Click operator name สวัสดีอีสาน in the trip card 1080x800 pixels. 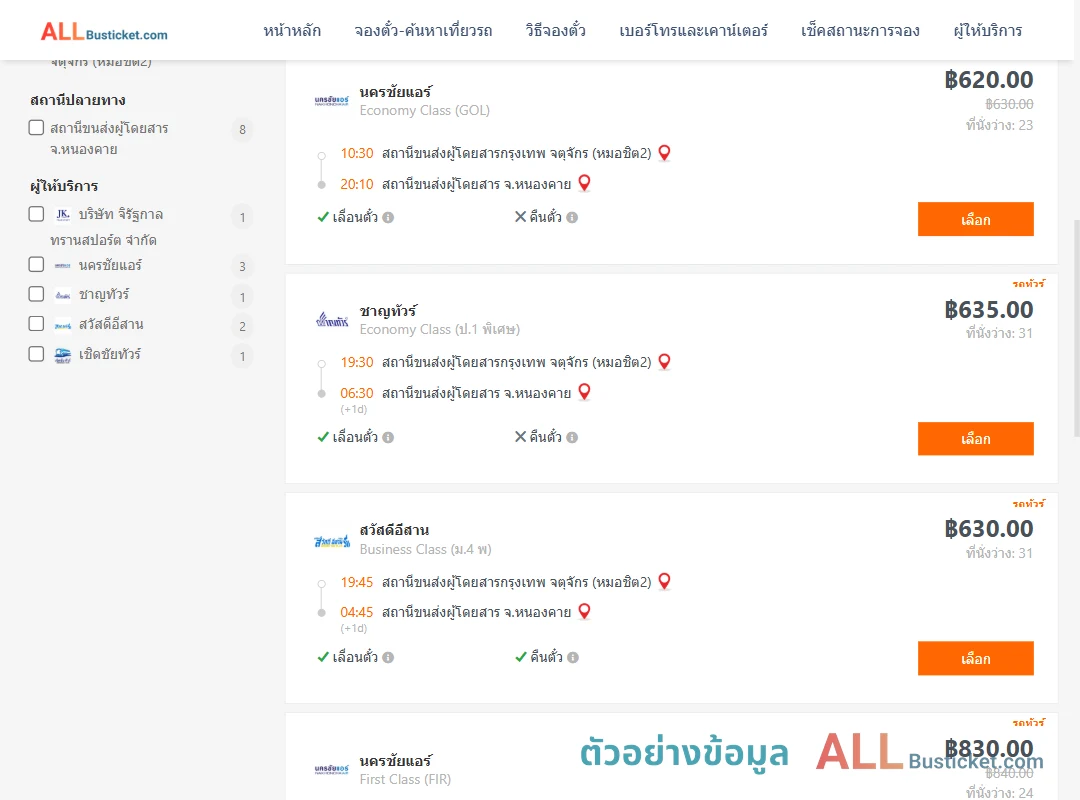point(394,530)
